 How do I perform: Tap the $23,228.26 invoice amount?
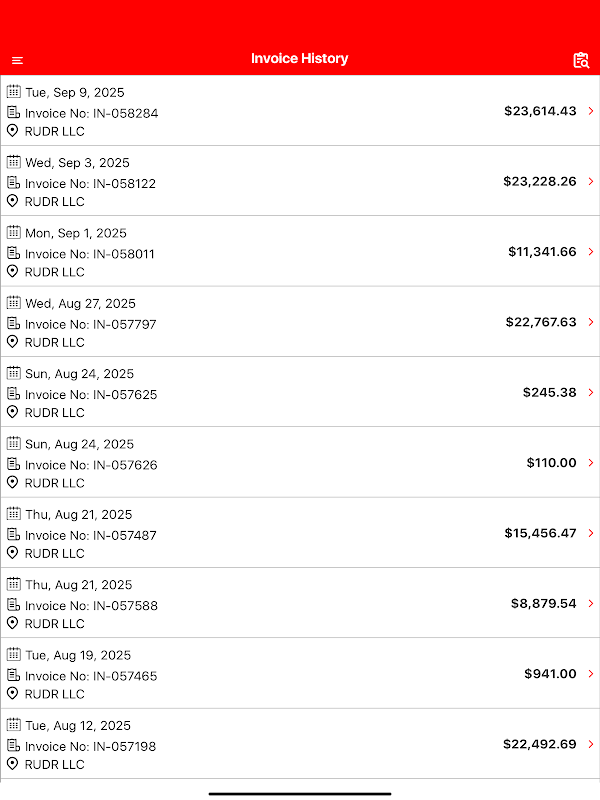(x=540, y=182)
